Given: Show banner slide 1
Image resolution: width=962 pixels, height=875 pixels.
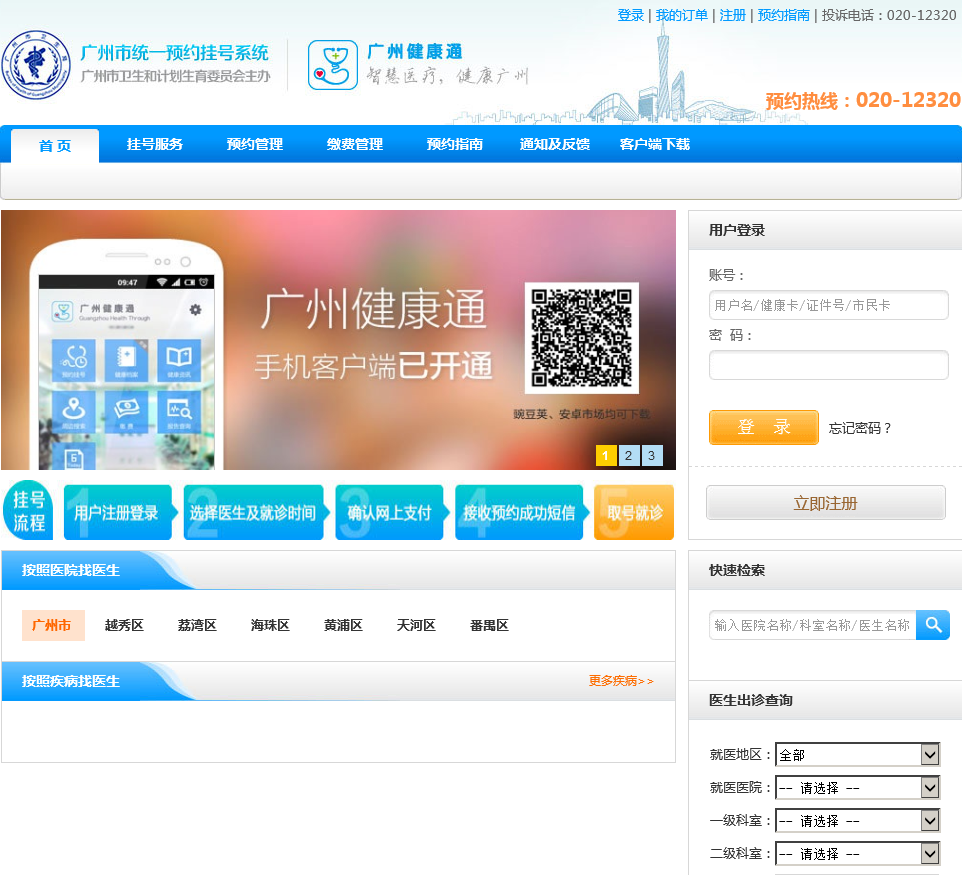Looking at the screenshot, I should tap(606, 455).
